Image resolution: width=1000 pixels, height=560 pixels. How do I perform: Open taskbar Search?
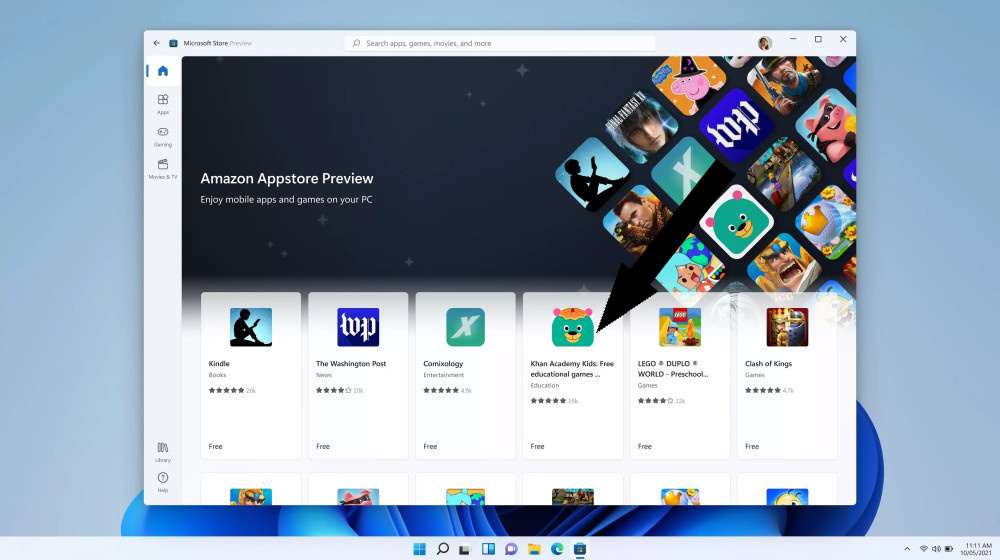click(442, 549)
